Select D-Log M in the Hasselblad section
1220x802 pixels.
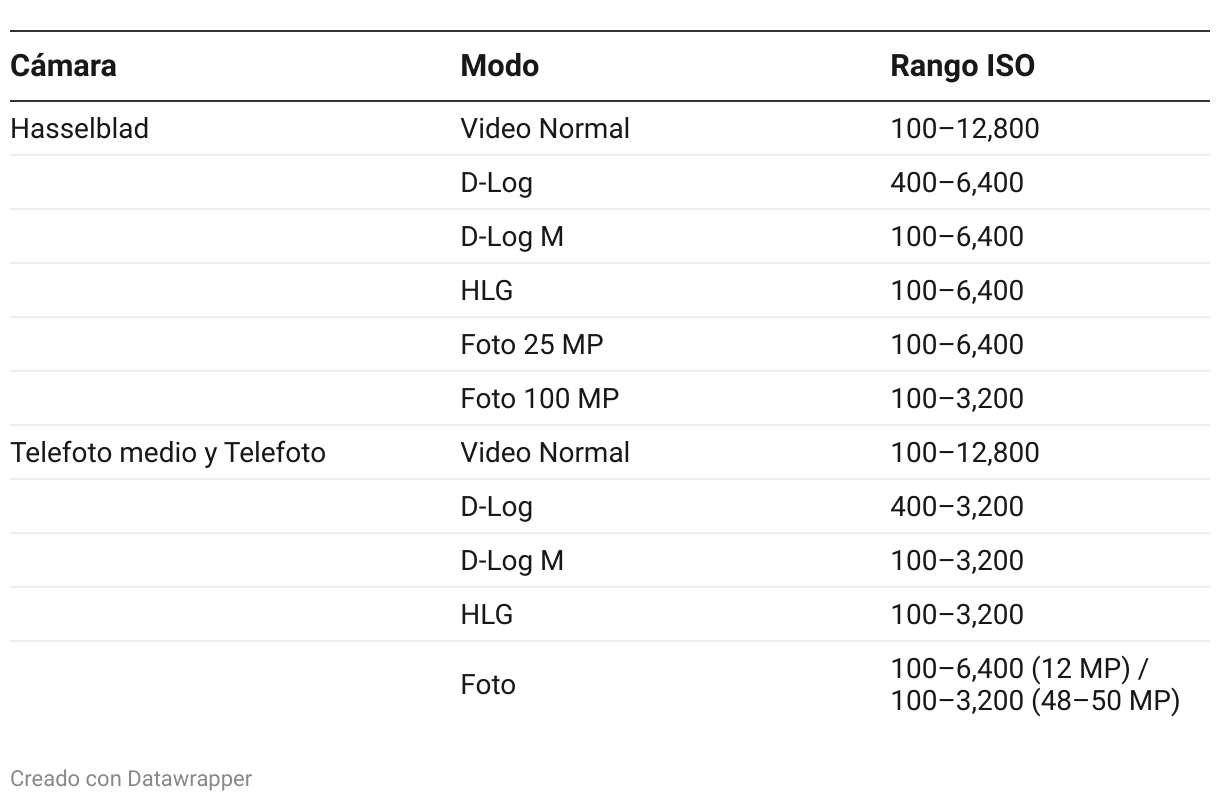coord(512,237)
